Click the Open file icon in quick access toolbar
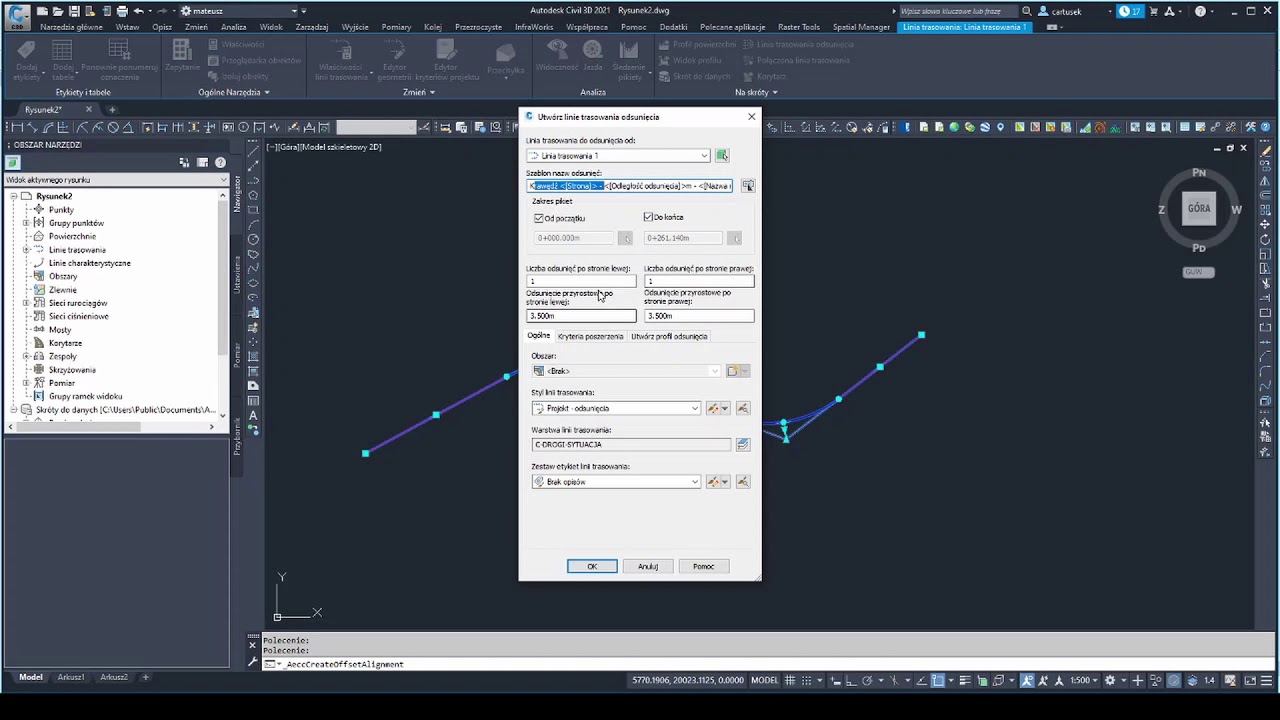Image resolution: width=1280 pixels, height=720 pixels. pyautogui.click(x=58, y=11)
